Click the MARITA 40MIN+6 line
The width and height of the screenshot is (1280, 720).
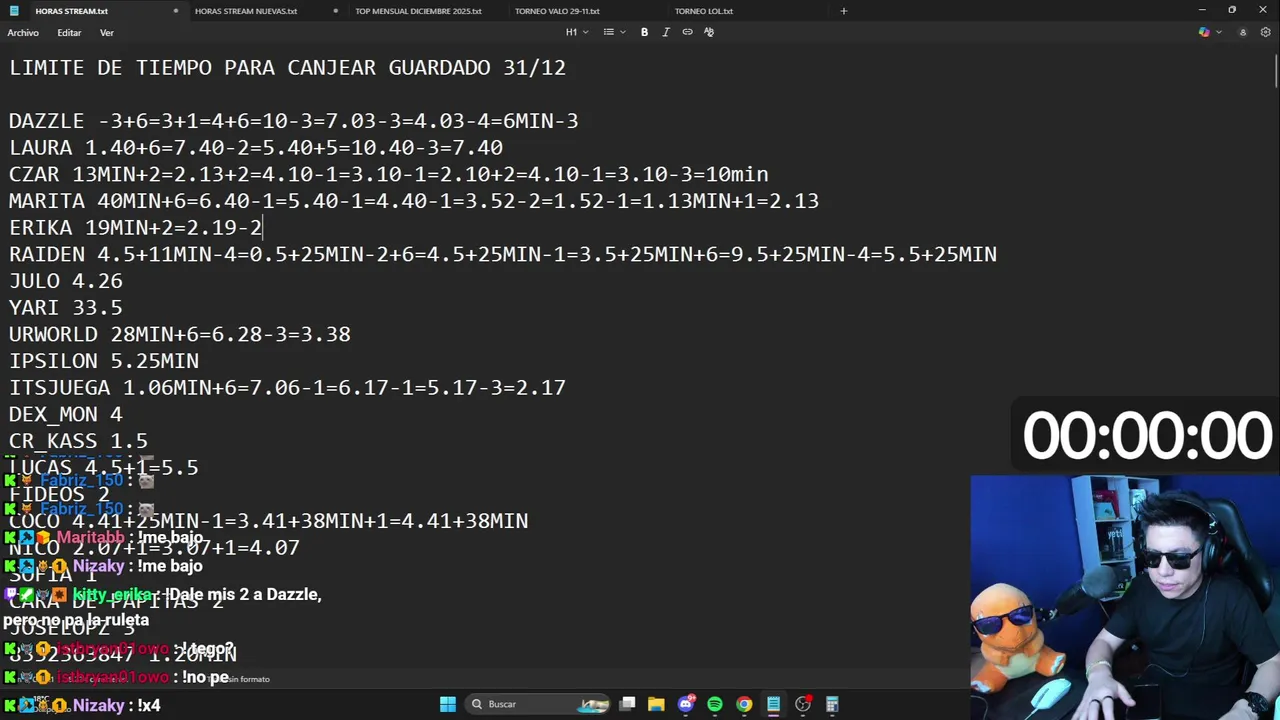(x=414, y=201)
